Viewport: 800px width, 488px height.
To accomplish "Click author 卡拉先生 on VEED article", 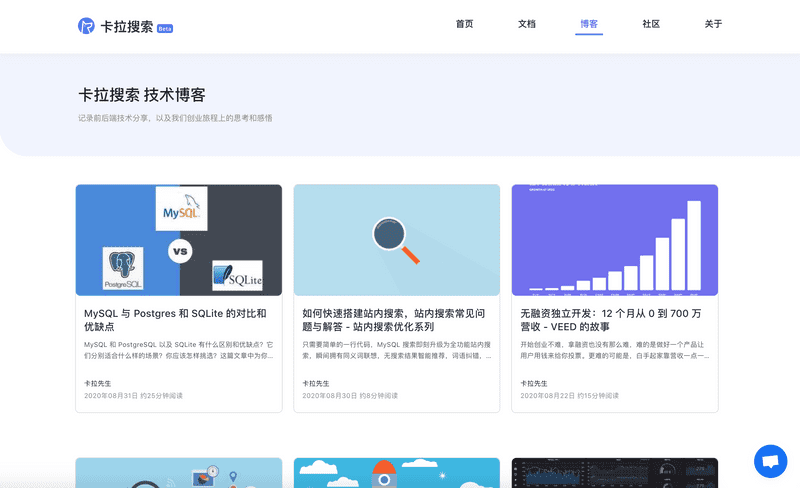I will click(x=534, y=383).
